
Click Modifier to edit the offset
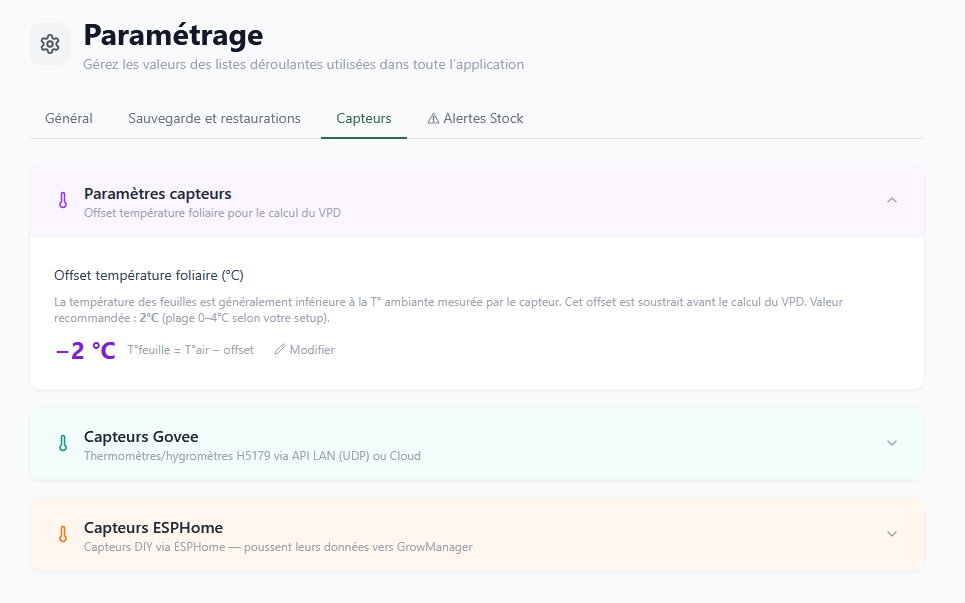305,349
